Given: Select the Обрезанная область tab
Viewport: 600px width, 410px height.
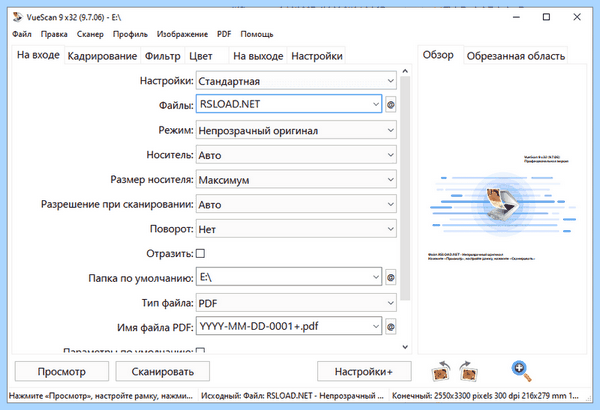Looking at the screenshot, I should point(515,56).
